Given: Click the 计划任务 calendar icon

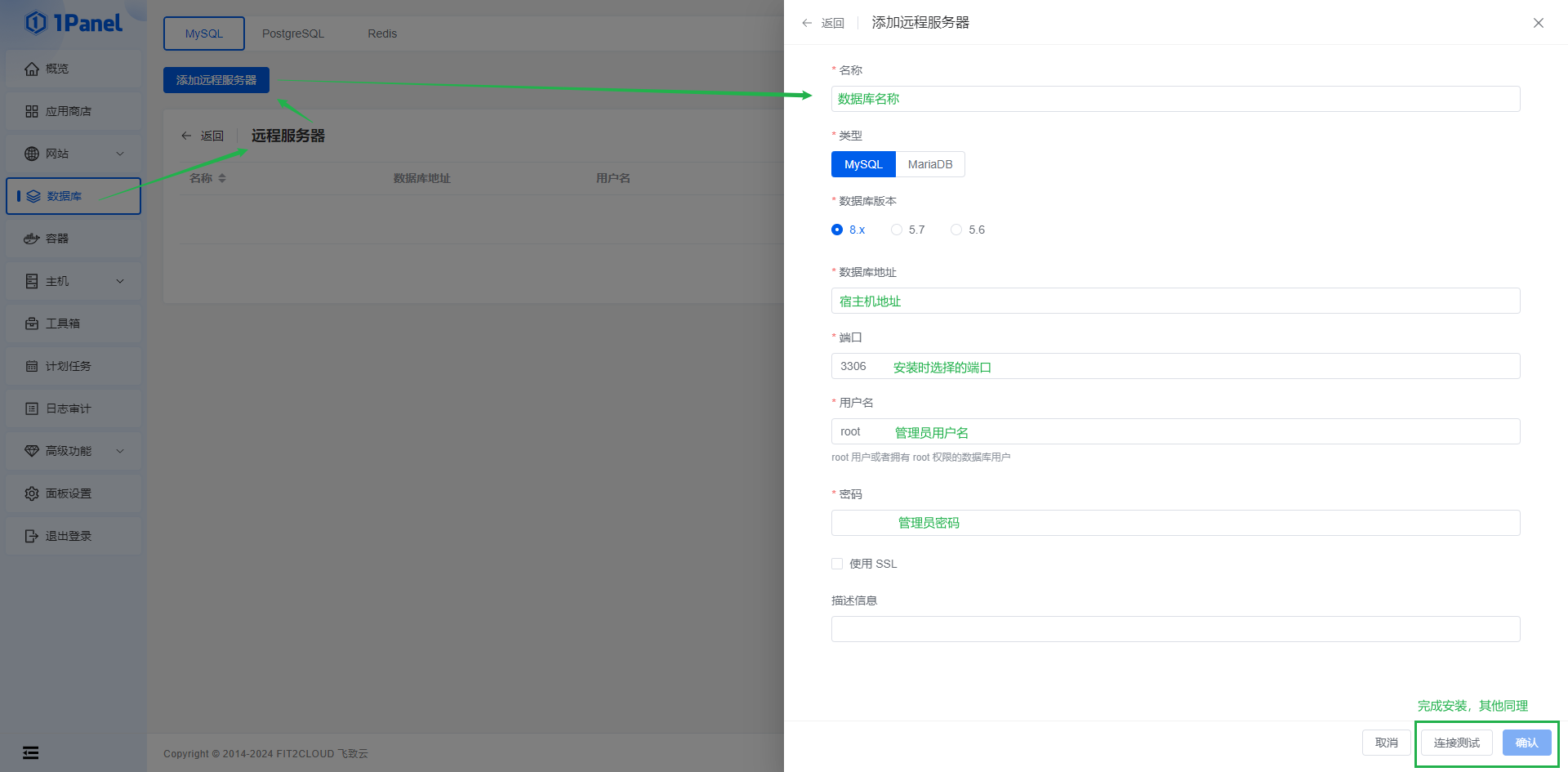Looking at the screenshot, I should pos(32,366).
